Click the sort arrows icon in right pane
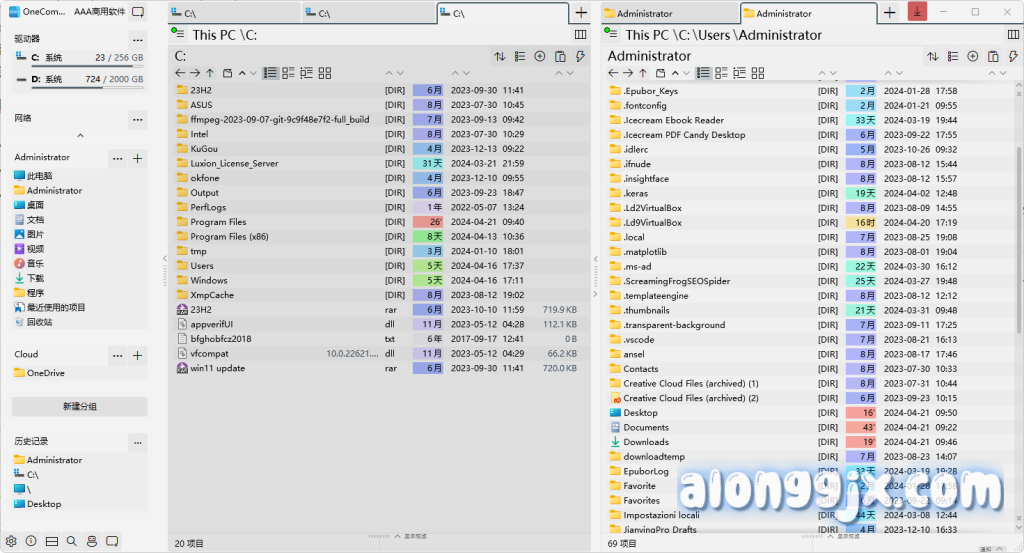 [933, 57]
